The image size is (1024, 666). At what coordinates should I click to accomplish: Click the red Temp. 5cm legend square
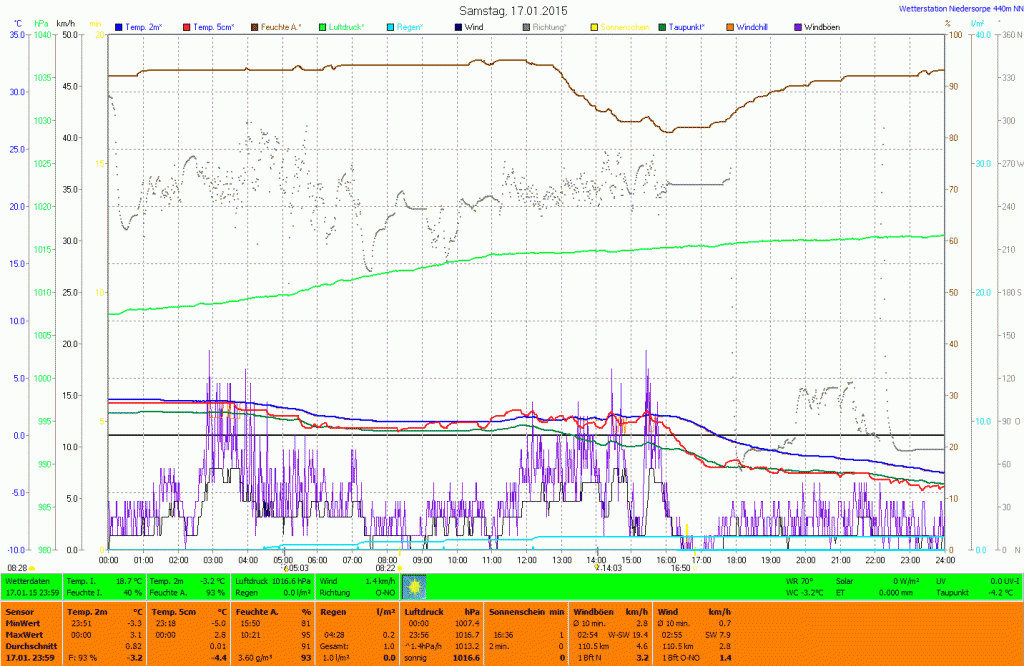click(188, 26)
